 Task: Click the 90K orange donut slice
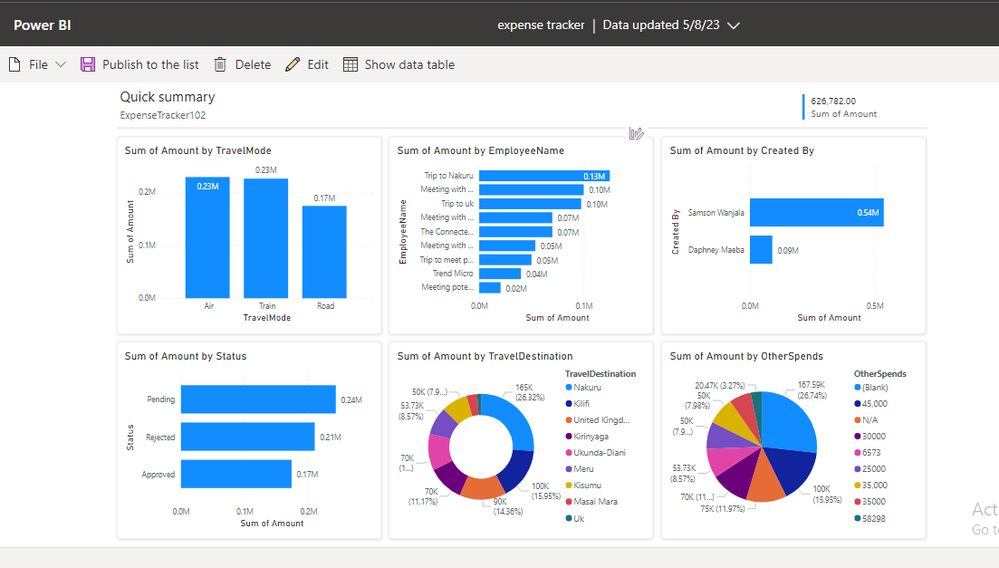[x=482, y=487]
